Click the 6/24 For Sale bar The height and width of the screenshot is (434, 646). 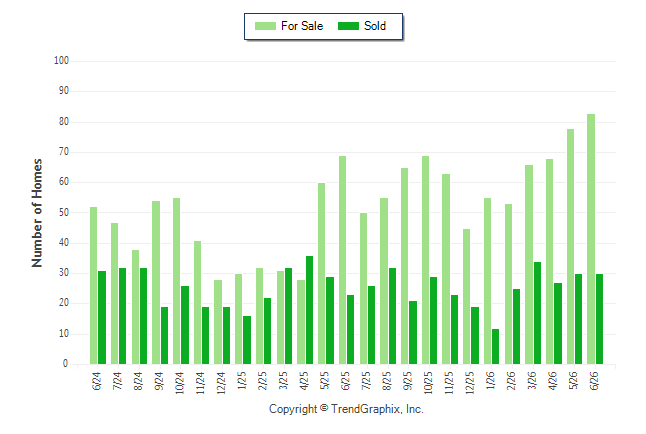click(94, 285)
